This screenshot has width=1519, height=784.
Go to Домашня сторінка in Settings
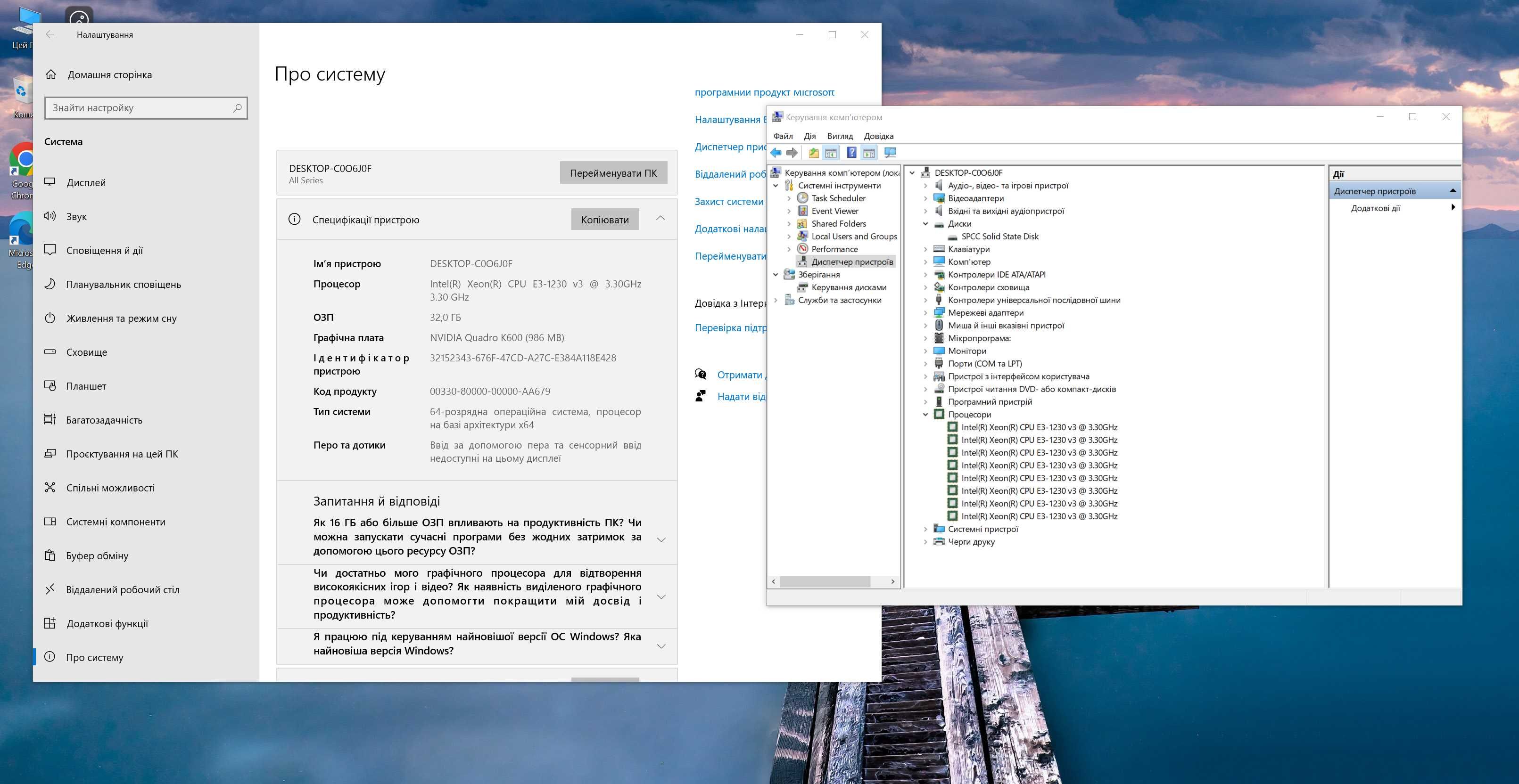point(146,75)
